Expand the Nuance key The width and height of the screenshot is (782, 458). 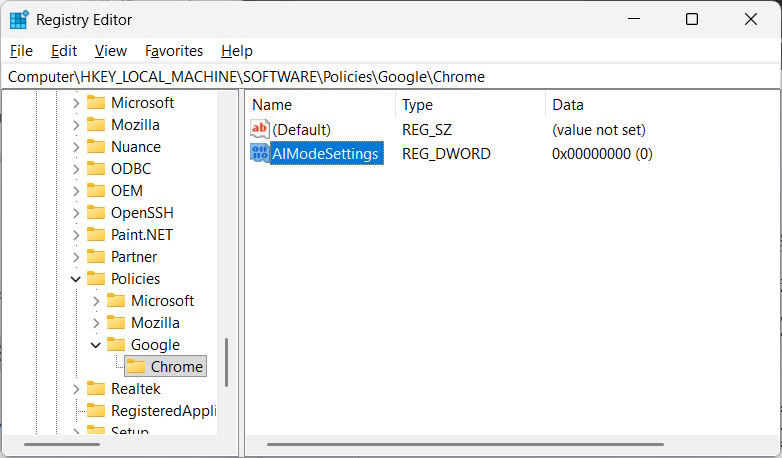coord(76,147)
